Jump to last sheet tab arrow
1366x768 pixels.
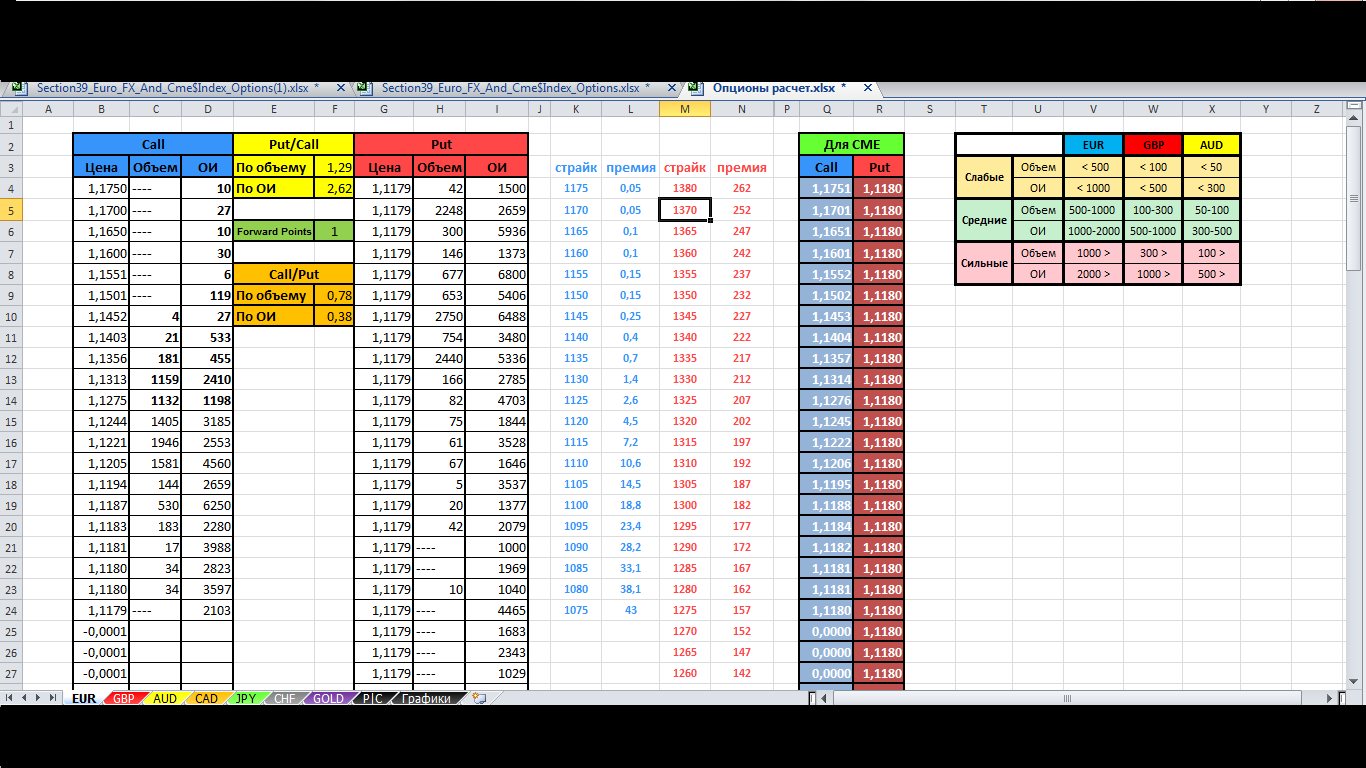(54, 697)
